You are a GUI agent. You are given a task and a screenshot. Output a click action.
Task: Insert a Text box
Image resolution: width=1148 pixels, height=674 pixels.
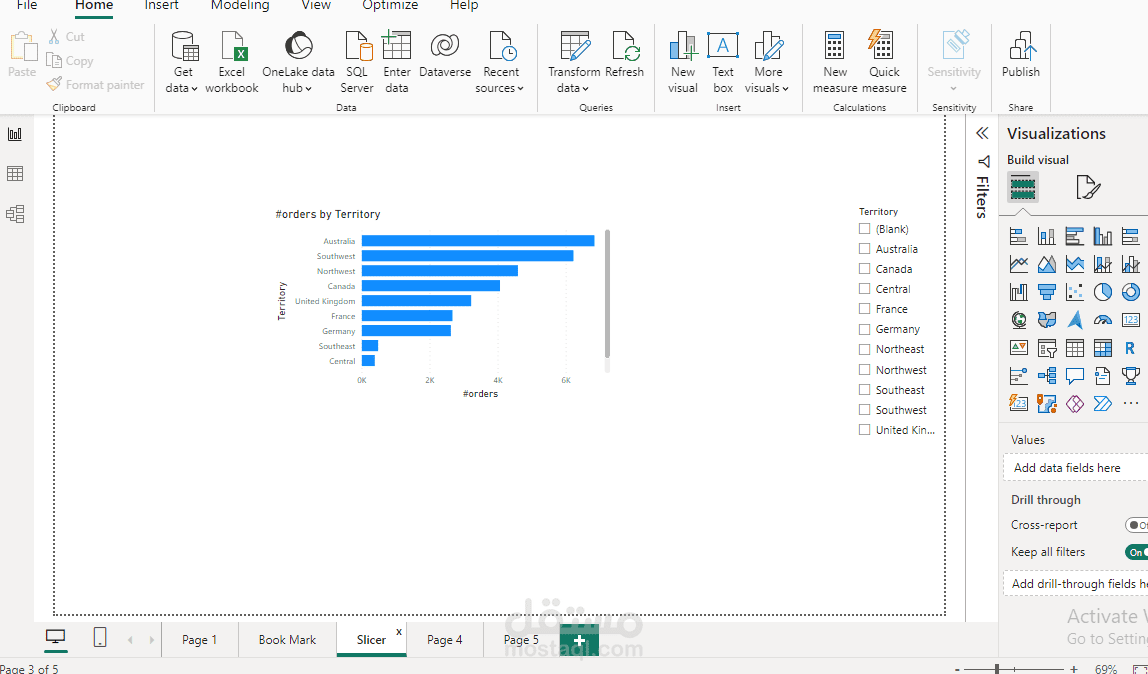(x=723, y=62)
